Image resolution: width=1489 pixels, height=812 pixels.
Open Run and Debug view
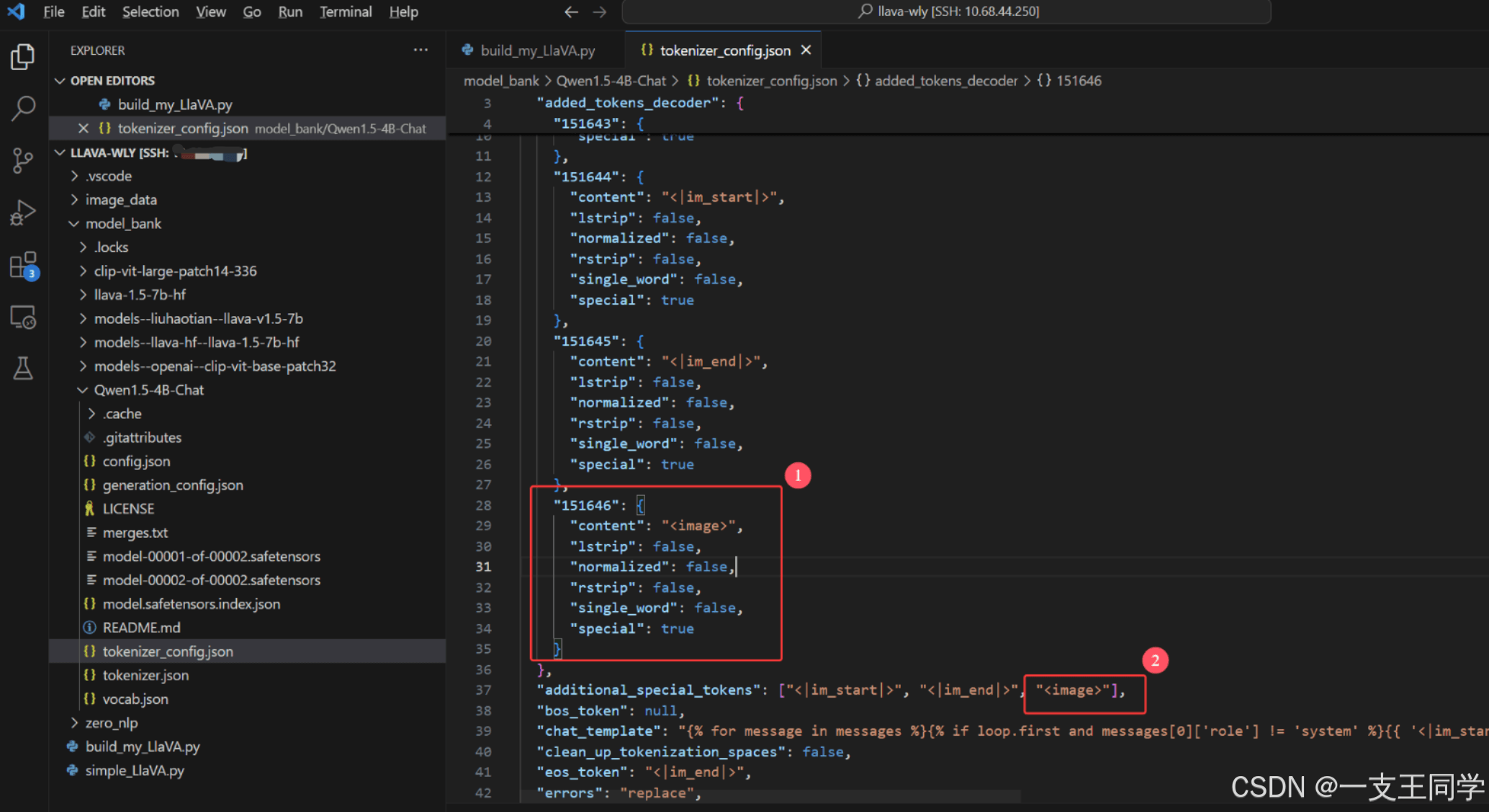click(x=23, y=212)
